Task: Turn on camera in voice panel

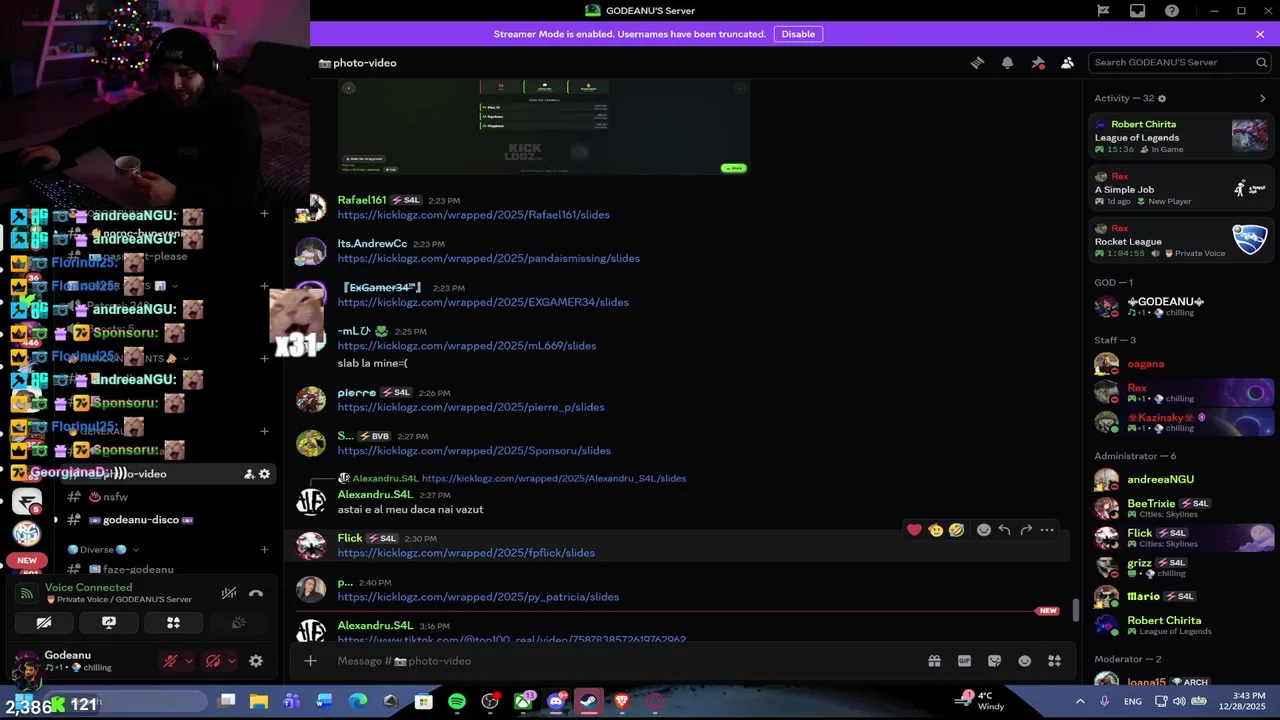Action: (44, 622)
